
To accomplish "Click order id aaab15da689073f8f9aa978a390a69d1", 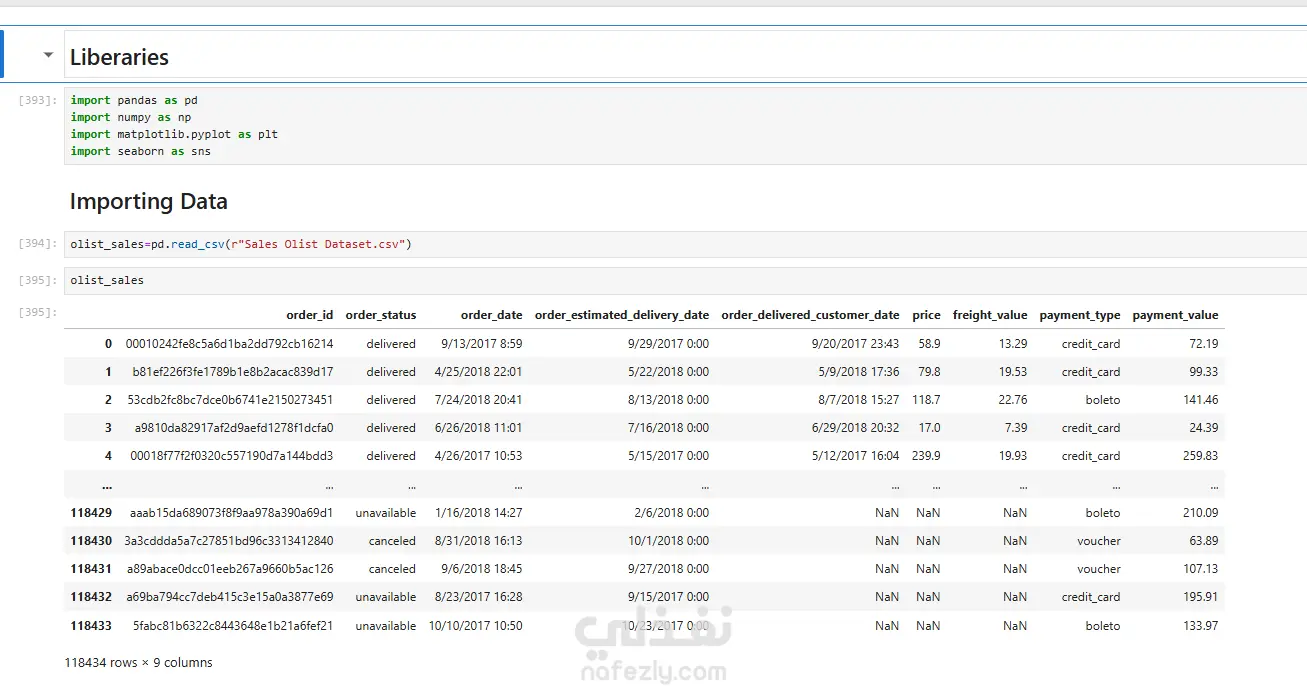I will point(232,513).
